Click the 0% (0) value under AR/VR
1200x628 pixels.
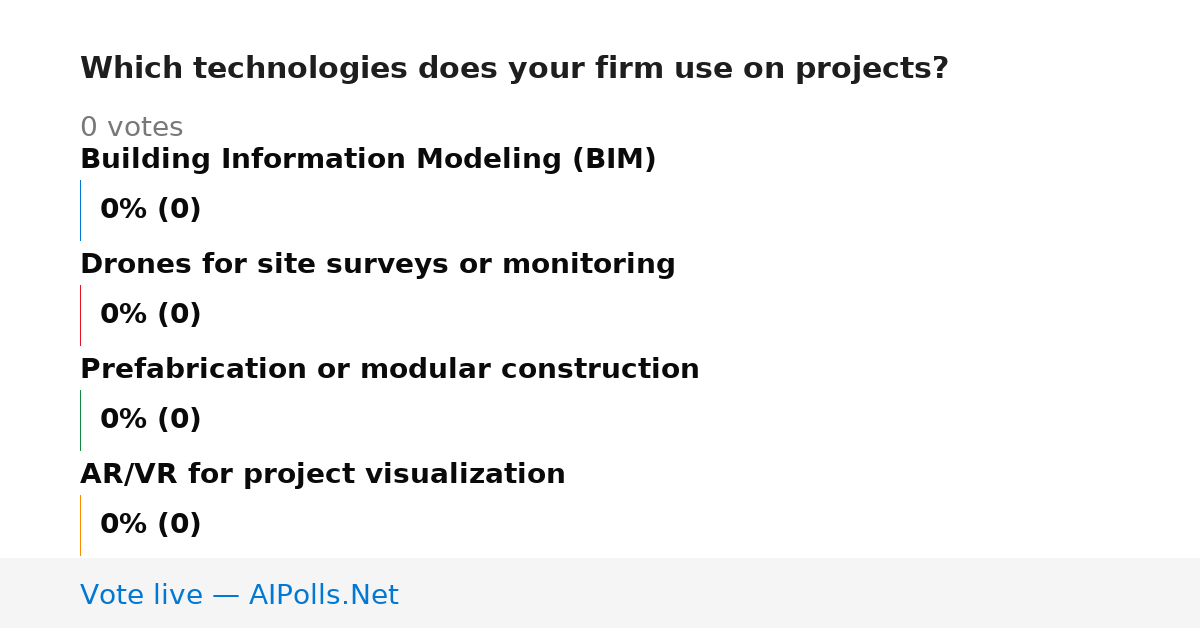[x=151, y=525]
